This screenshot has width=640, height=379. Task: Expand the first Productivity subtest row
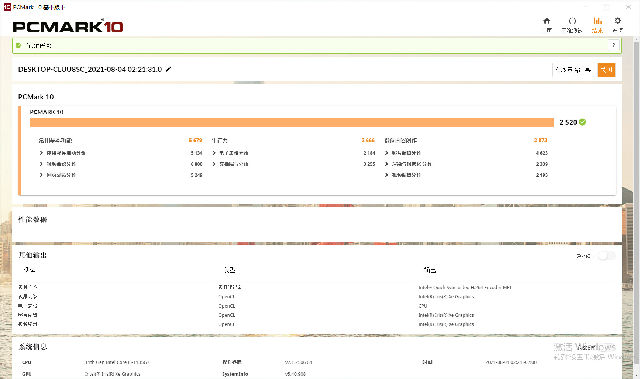(x=214, y=153)
